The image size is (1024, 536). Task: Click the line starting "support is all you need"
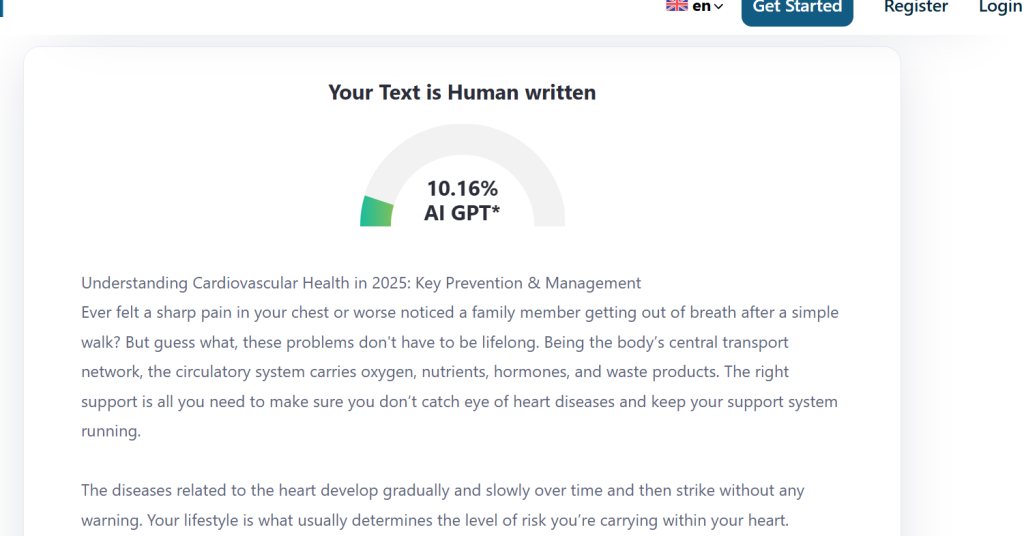(x=459, y=402)
